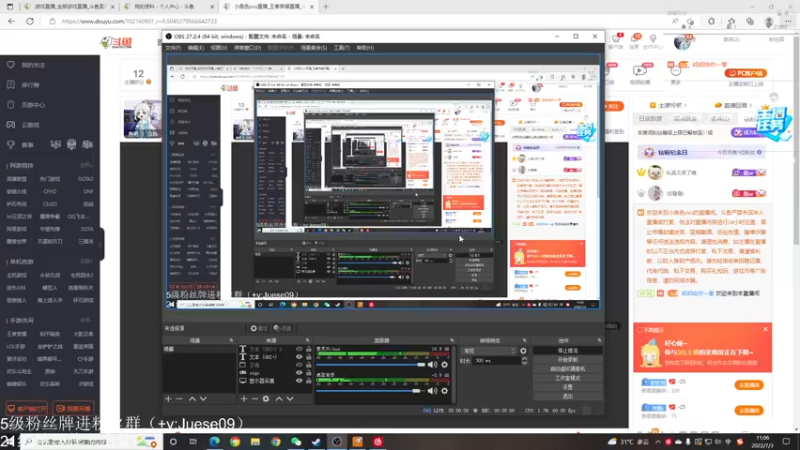Toggle visibility of display capture source
This screenshot has height=450, width=800.
pyautogui.click(x=299, y=381)
